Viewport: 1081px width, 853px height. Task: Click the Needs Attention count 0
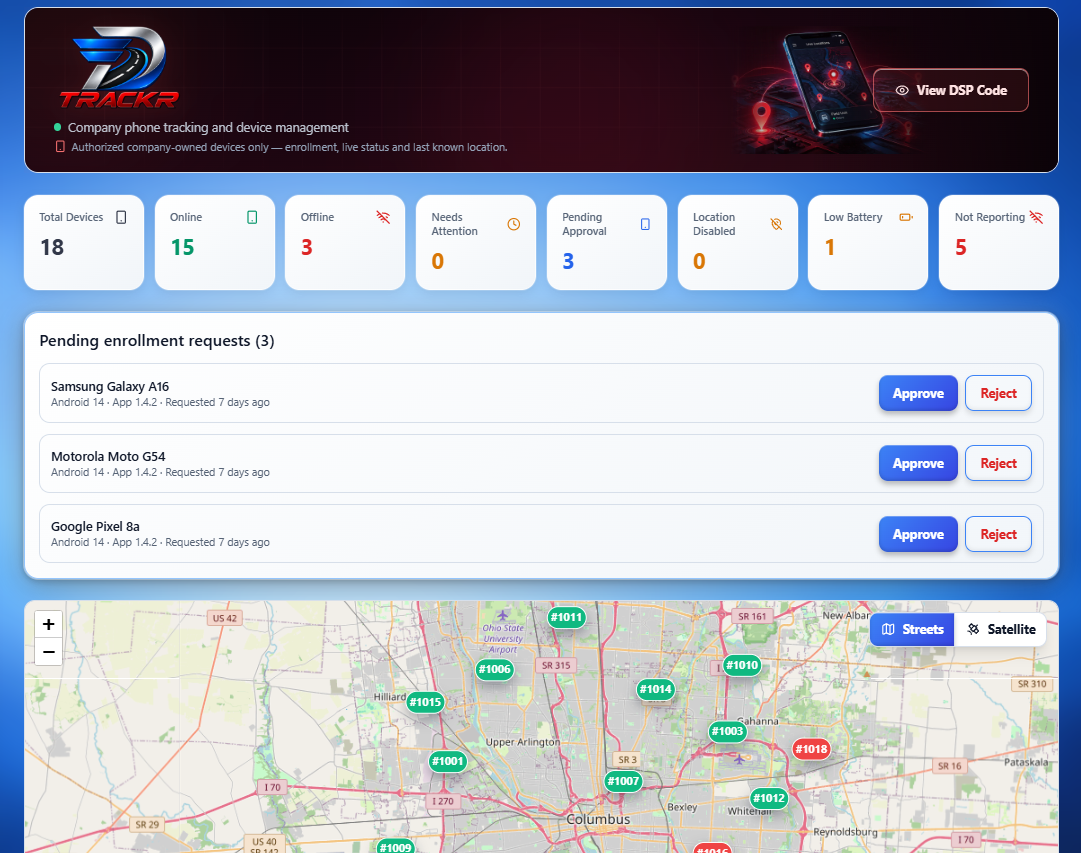click(437, 261)
